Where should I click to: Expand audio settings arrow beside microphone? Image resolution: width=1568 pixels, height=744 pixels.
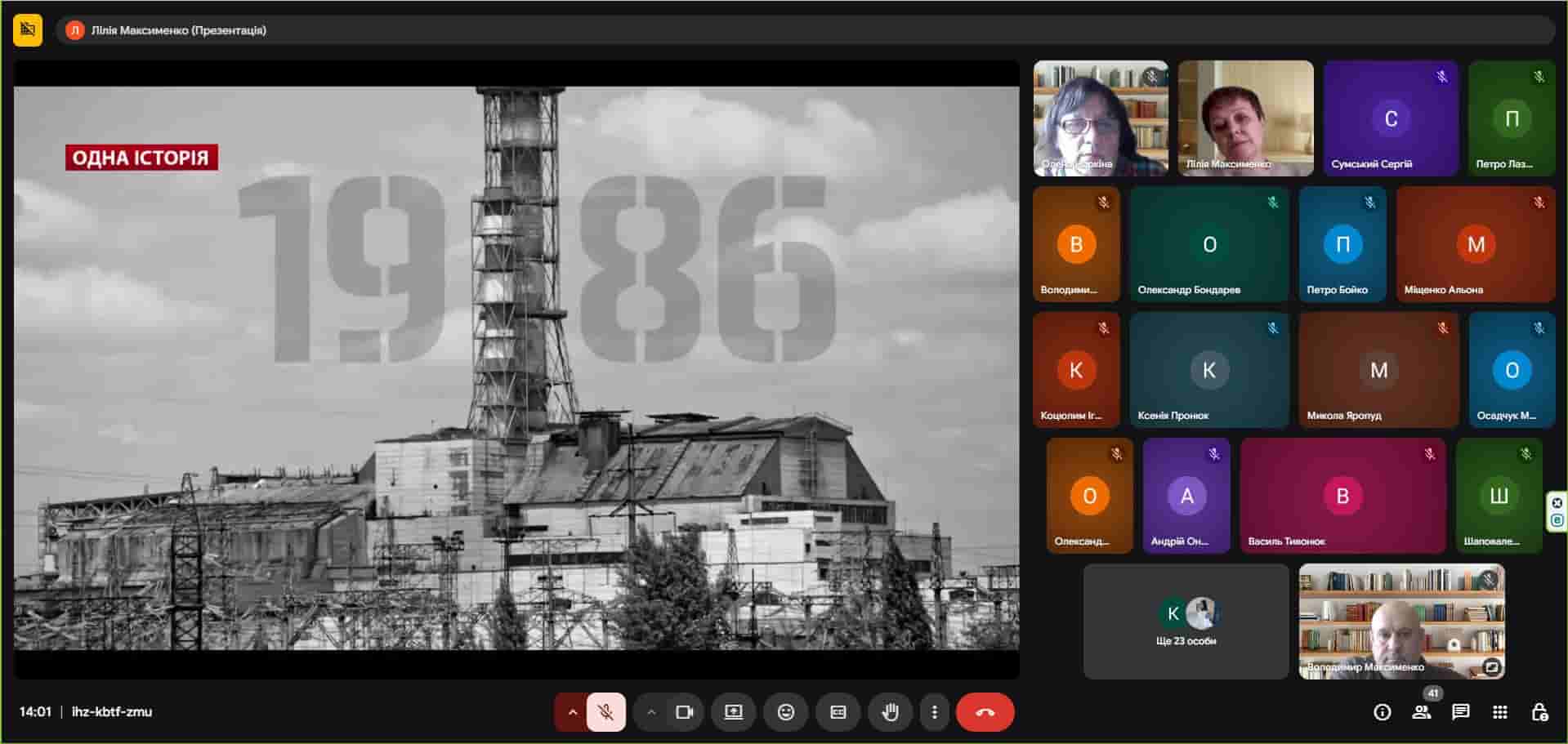pyautogui.click(x=572, y=712)
